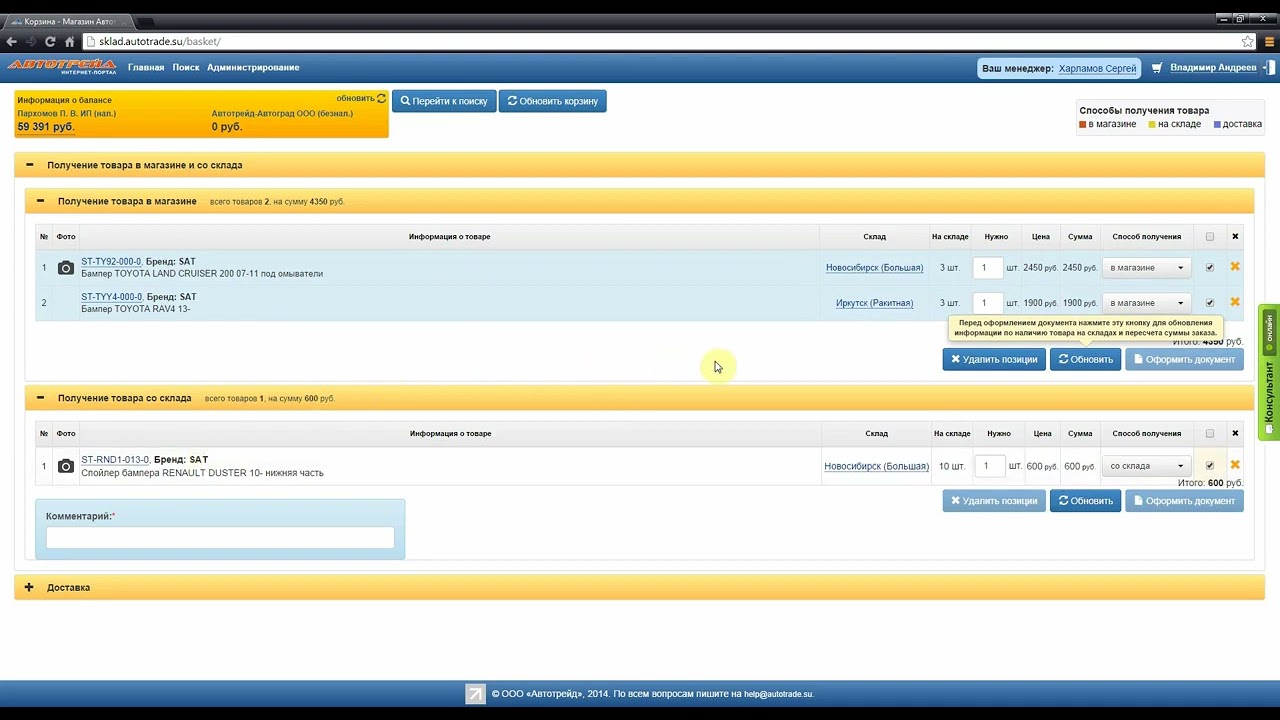
Task: Click 'Обновить корзину' button
Action: pyautogui.click(x=552, y=101)
